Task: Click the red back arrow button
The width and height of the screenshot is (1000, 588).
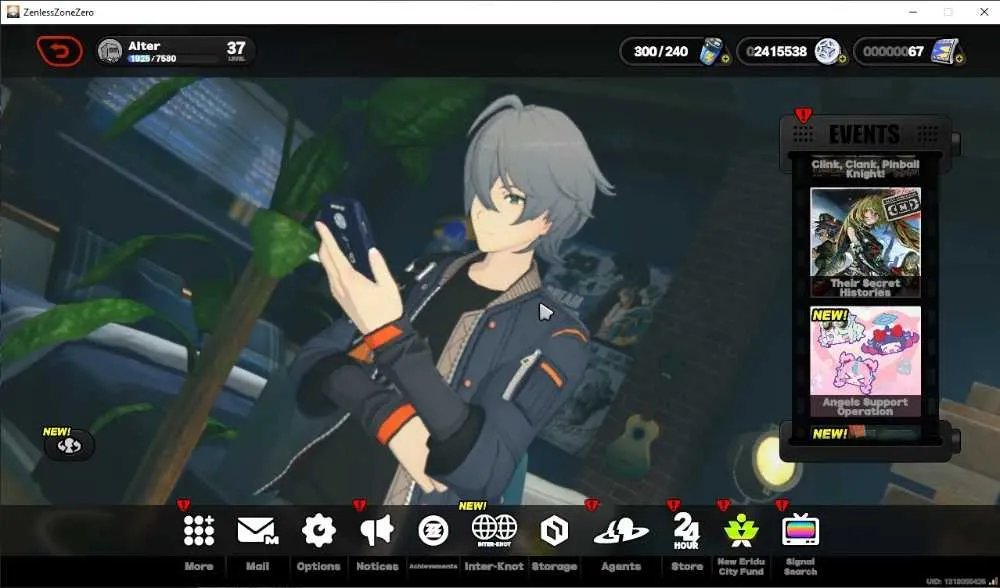Action: click(x=60, y=51)
